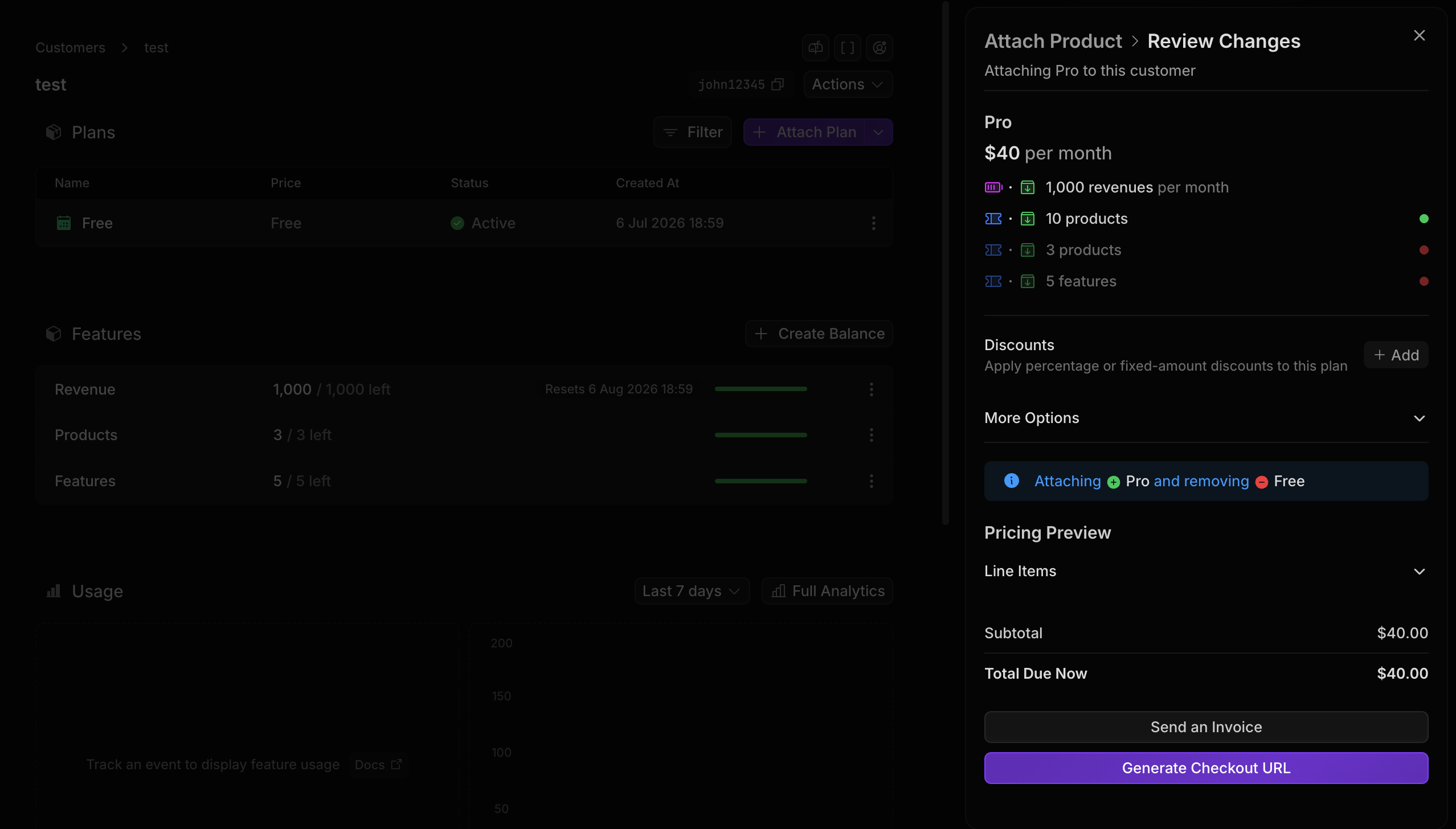Click the Subtotal $40.00 amount

[1402, 633]
